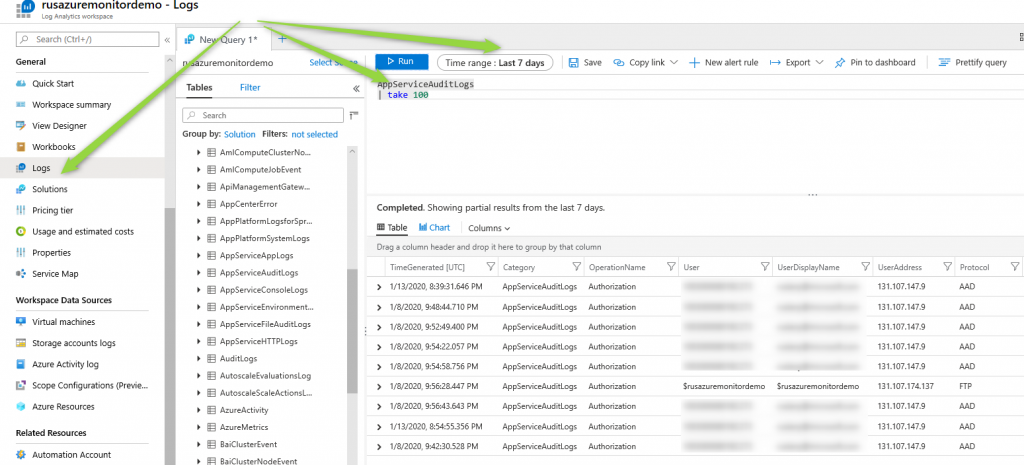
Task: Switch to the Tables tab
Action: [199, 87]
